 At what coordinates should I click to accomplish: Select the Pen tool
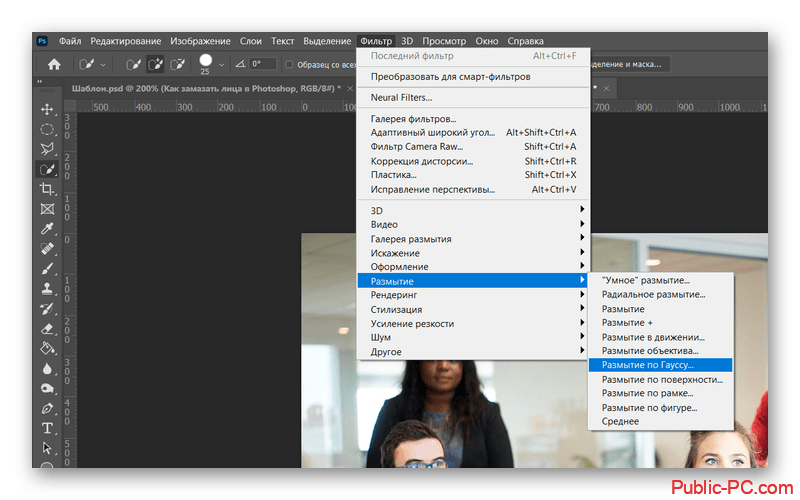click(x=47, y=408)
